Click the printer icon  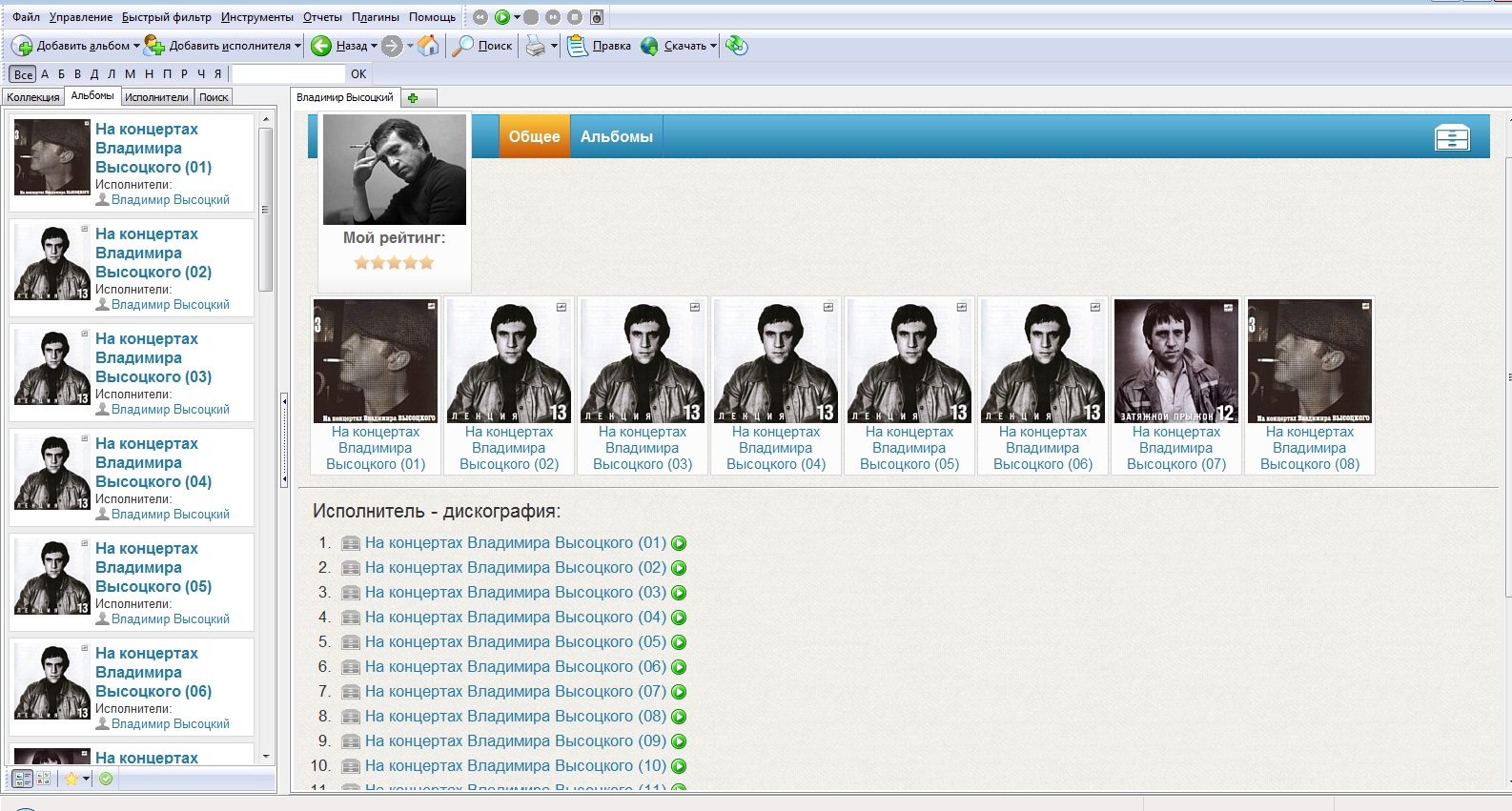[x=536, y=46]
